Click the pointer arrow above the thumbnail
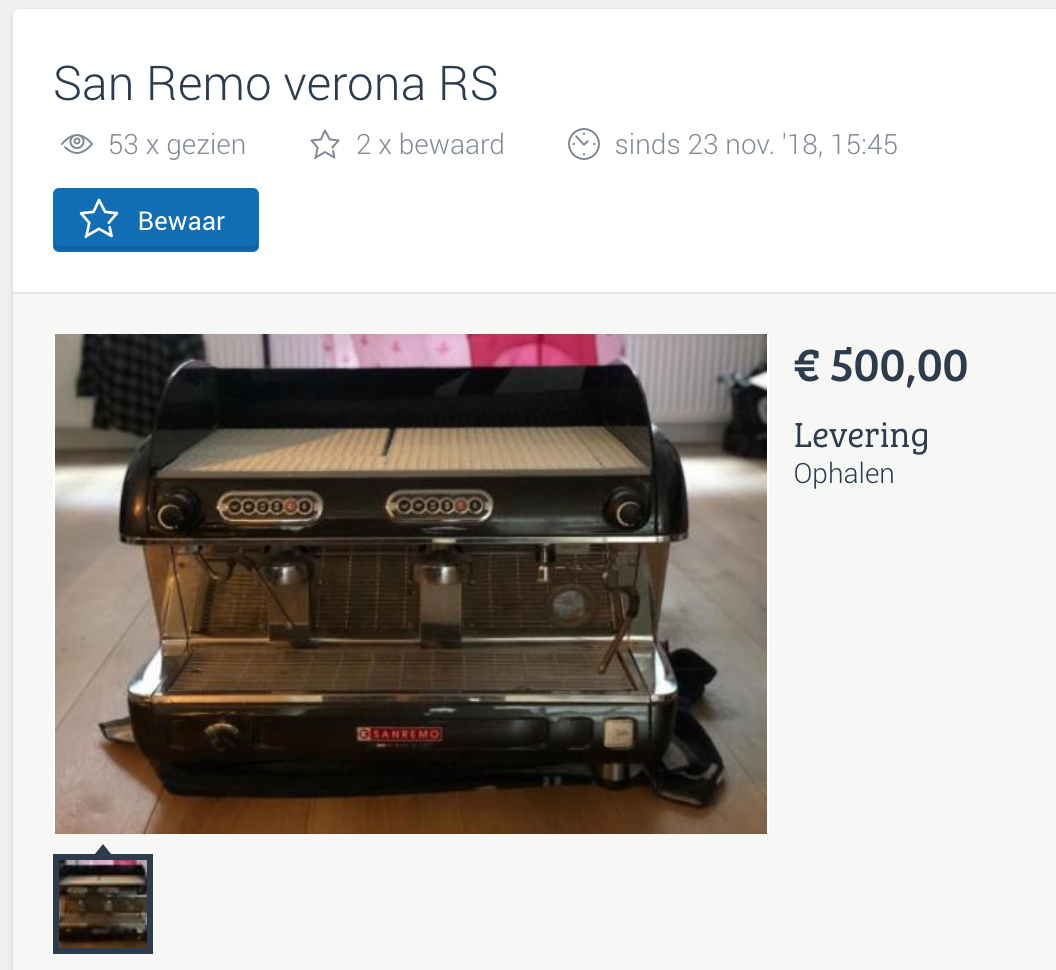 102,849
